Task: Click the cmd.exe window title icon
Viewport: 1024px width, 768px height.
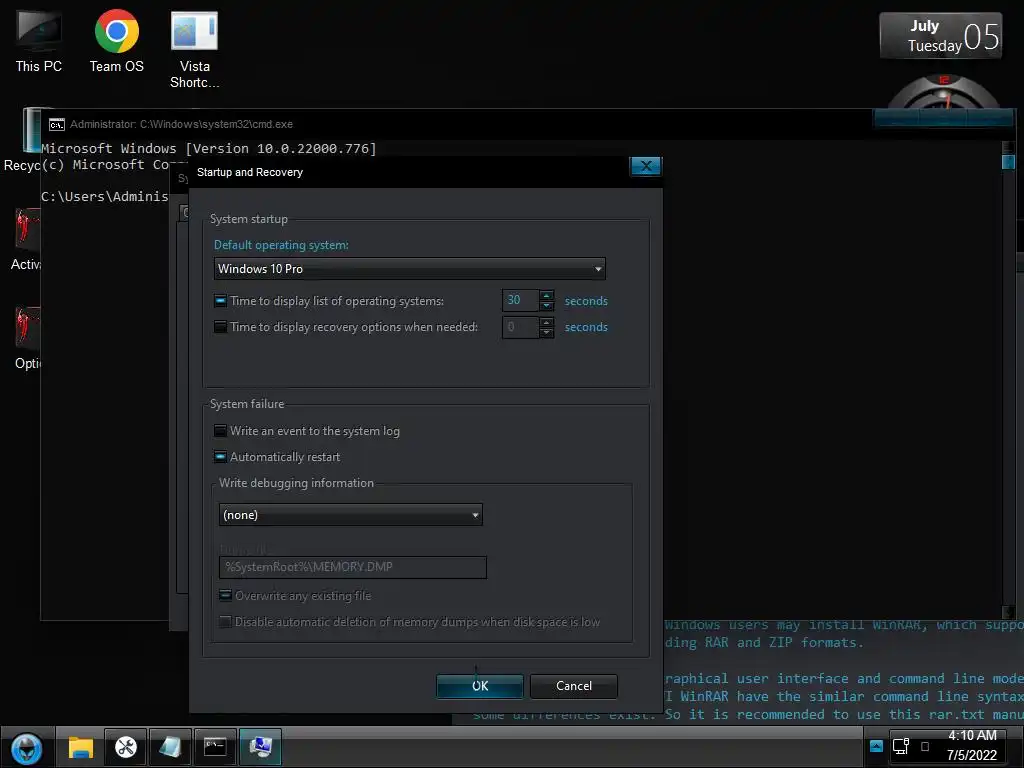Action: (57, 124)
